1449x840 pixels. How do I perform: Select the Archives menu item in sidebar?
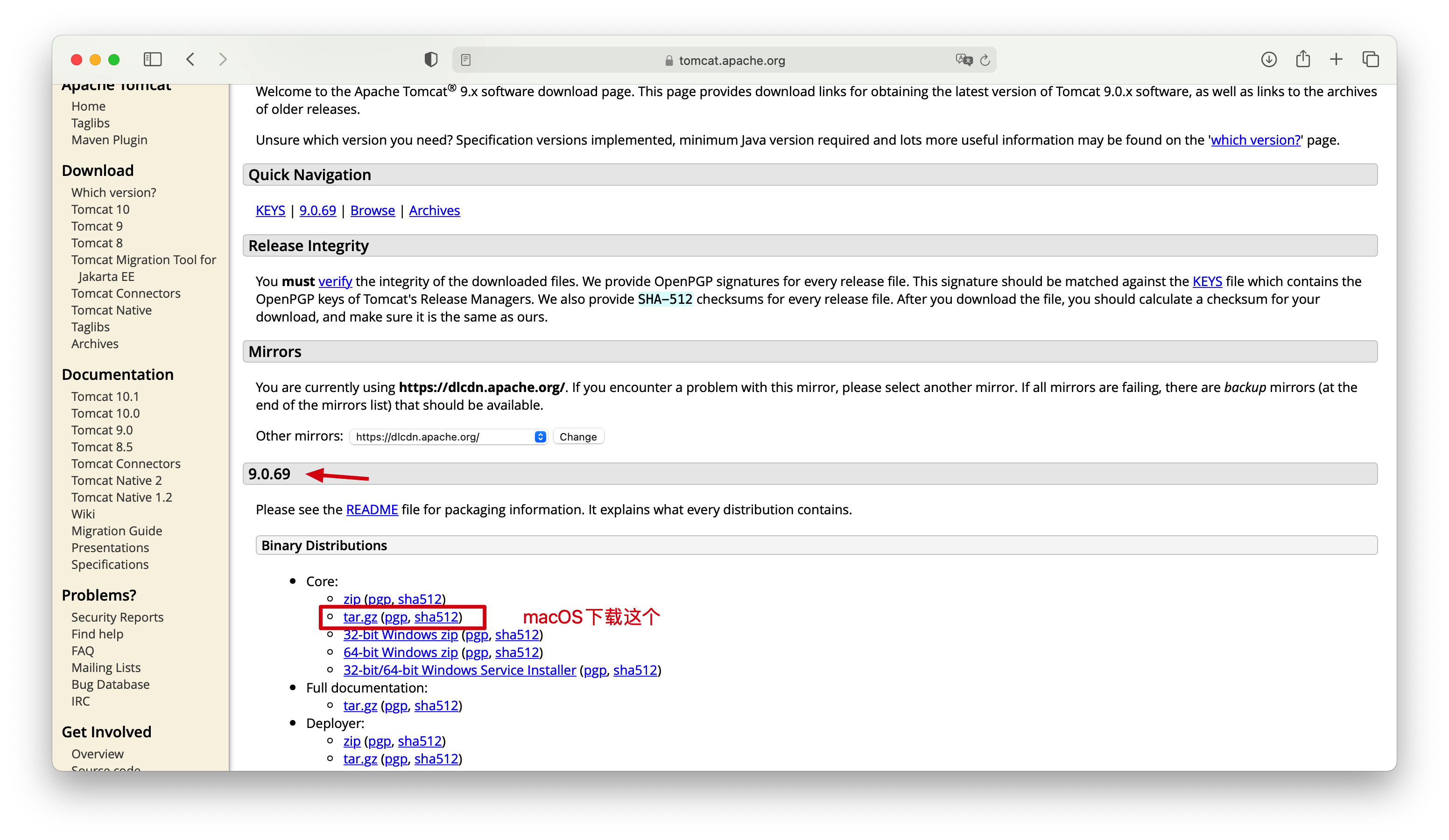pos(94,343)
